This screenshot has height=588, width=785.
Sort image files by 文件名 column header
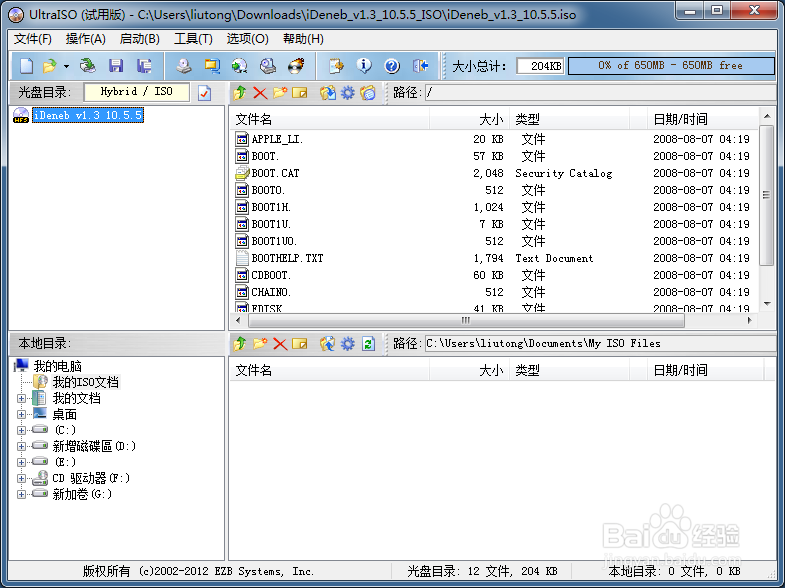click(x=329, y=119)
